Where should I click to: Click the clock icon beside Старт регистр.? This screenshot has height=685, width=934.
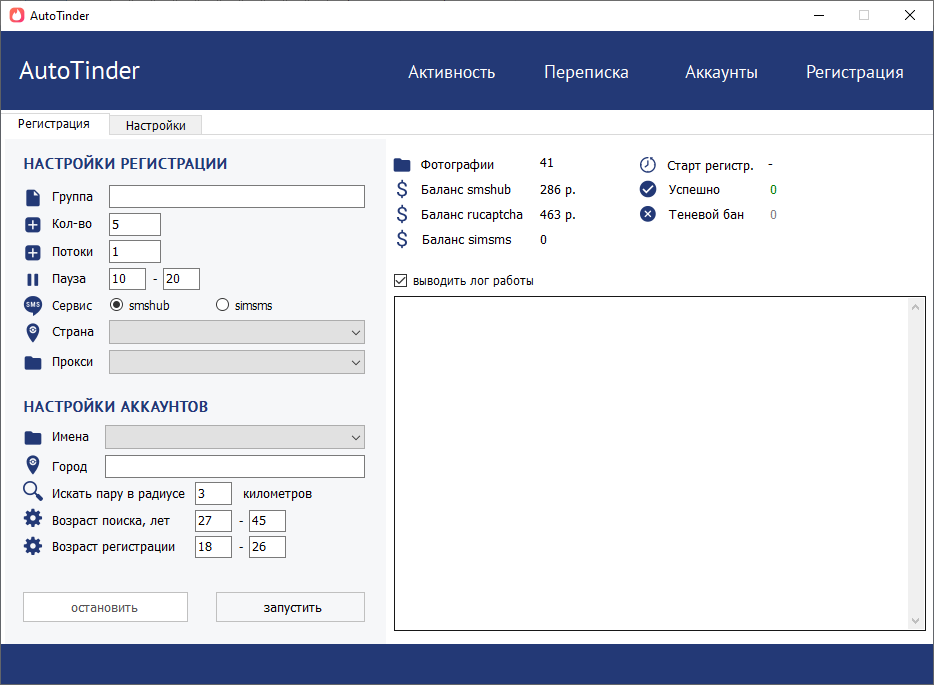pos(647,164)
